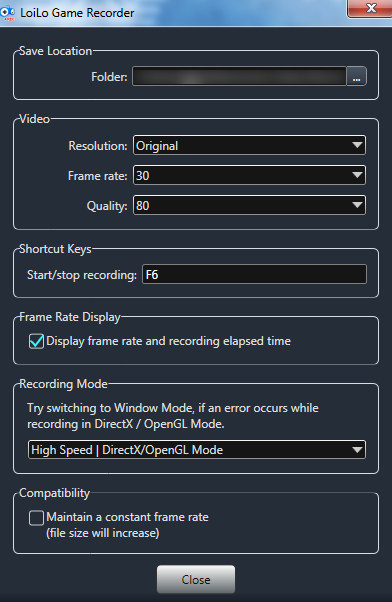
Task: Click the Close button
Action: [196, 579]
